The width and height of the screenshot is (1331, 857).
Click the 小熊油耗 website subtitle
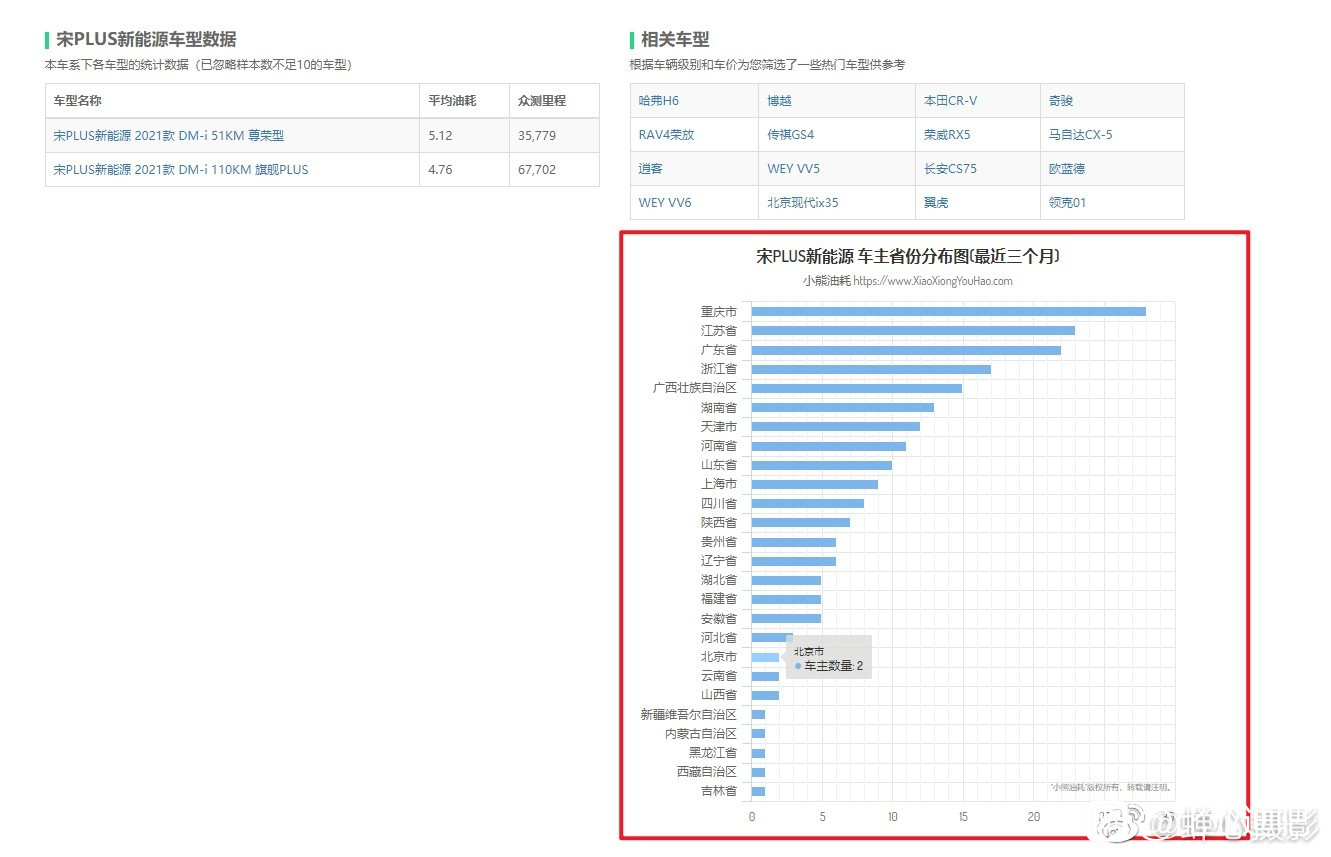tap(907, 281)
